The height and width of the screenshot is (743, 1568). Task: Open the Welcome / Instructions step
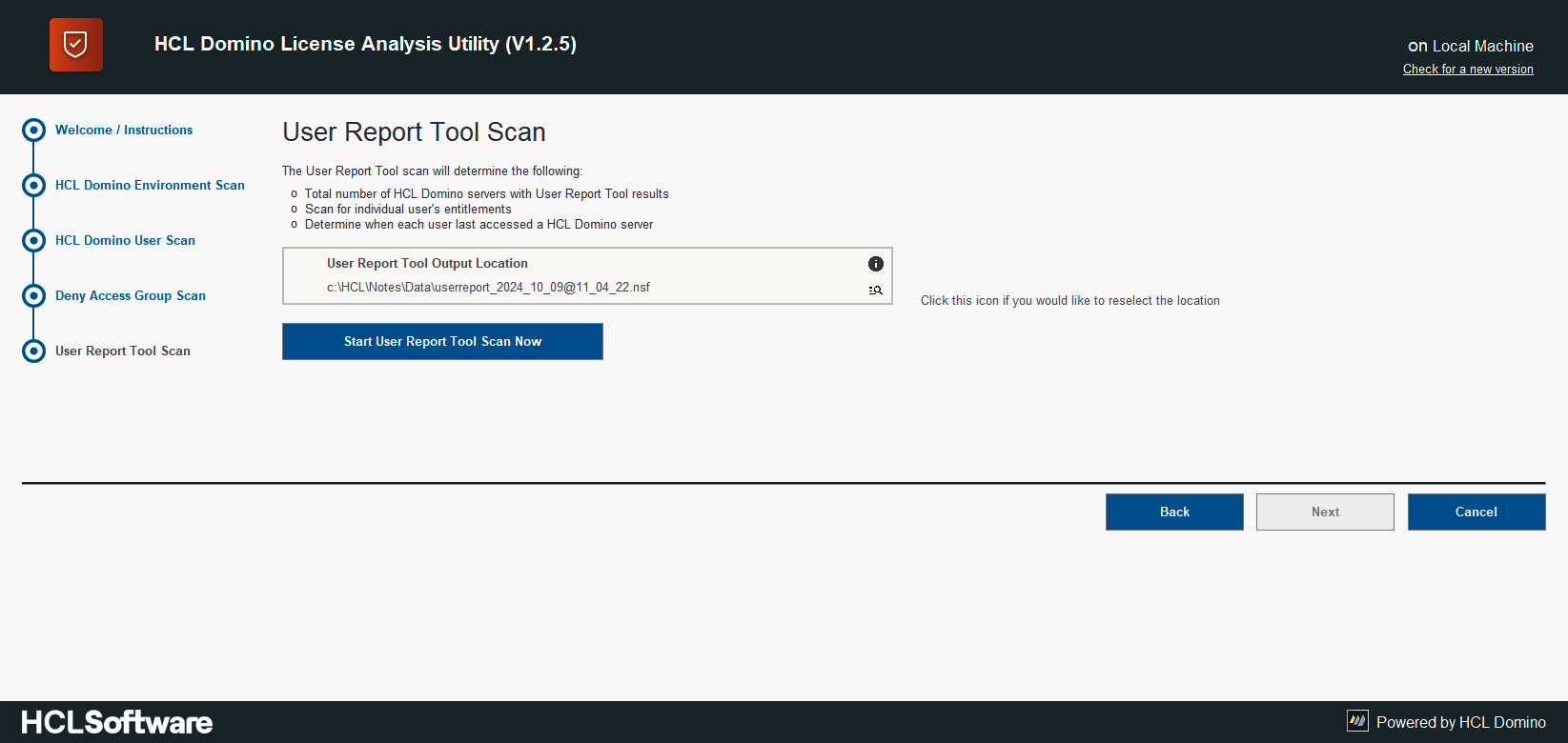[124, 130]
